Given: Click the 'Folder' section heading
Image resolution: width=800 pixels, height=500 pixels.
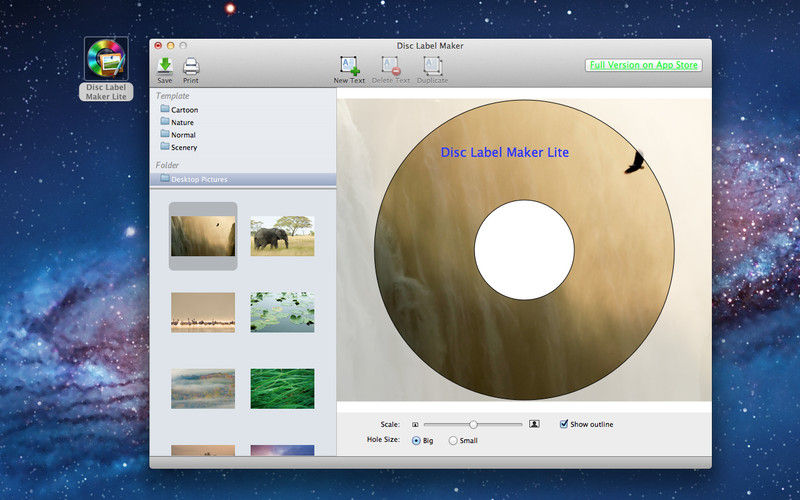Looking at the screenshot, I should coord(167,165).
